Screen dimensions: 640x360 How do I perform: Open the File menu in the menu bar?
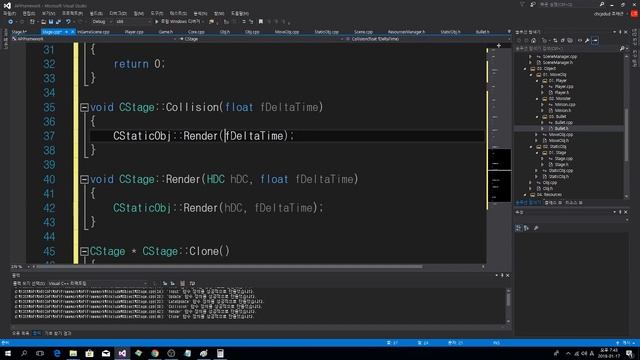(x=9, y=13)
